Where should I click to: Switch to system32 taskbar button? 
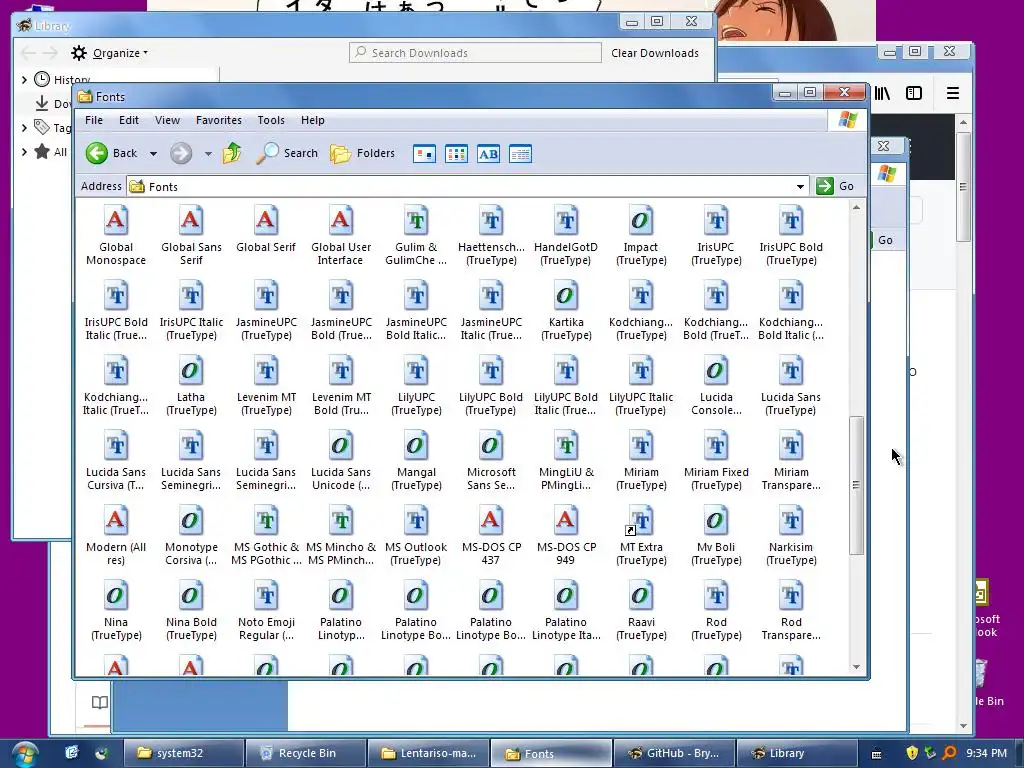pyautogui.click(x=183, y=753)
